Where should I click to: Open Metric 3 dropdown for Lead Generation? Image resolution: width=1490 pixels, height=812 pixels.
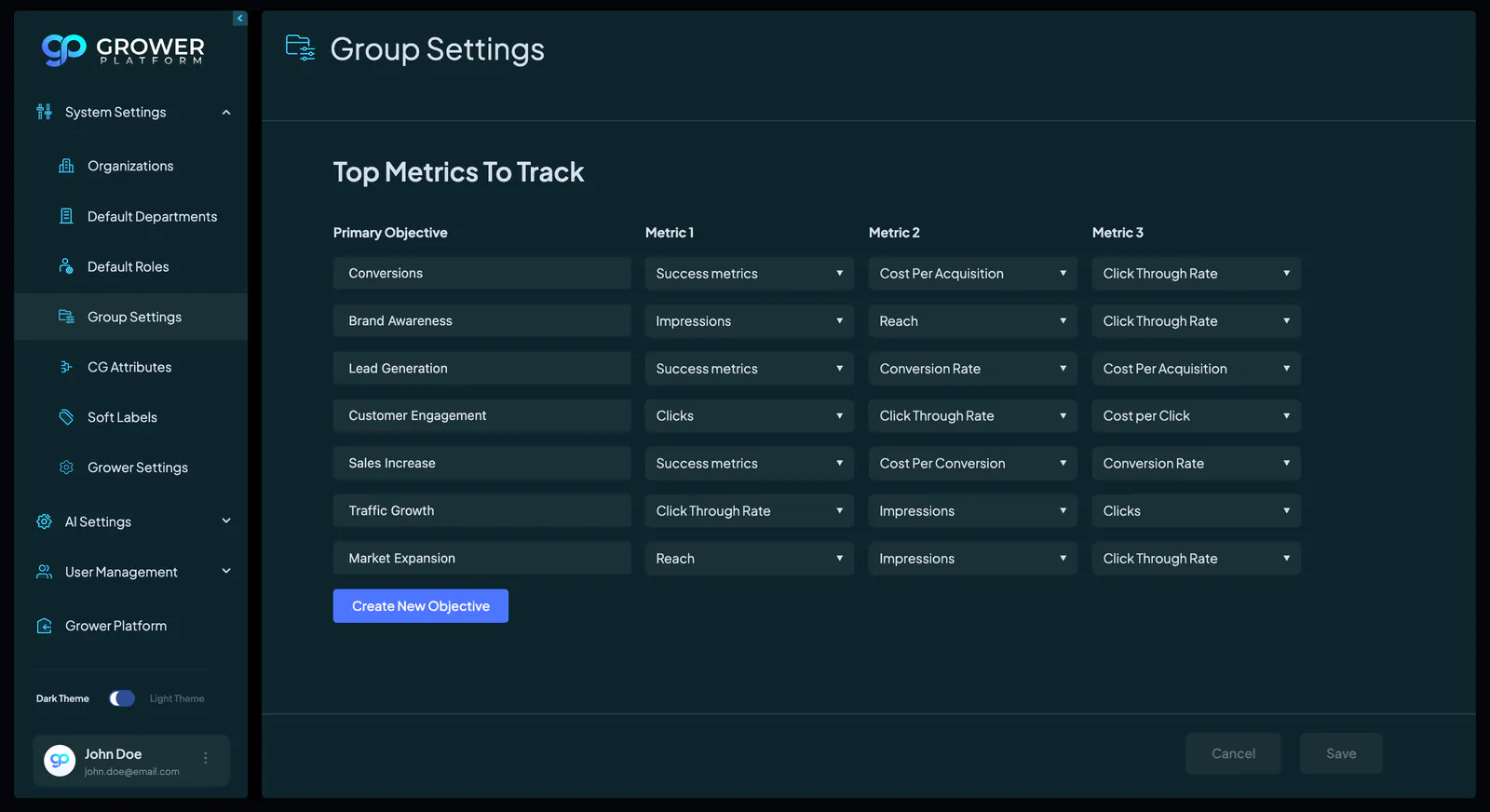click(1197, 369)
